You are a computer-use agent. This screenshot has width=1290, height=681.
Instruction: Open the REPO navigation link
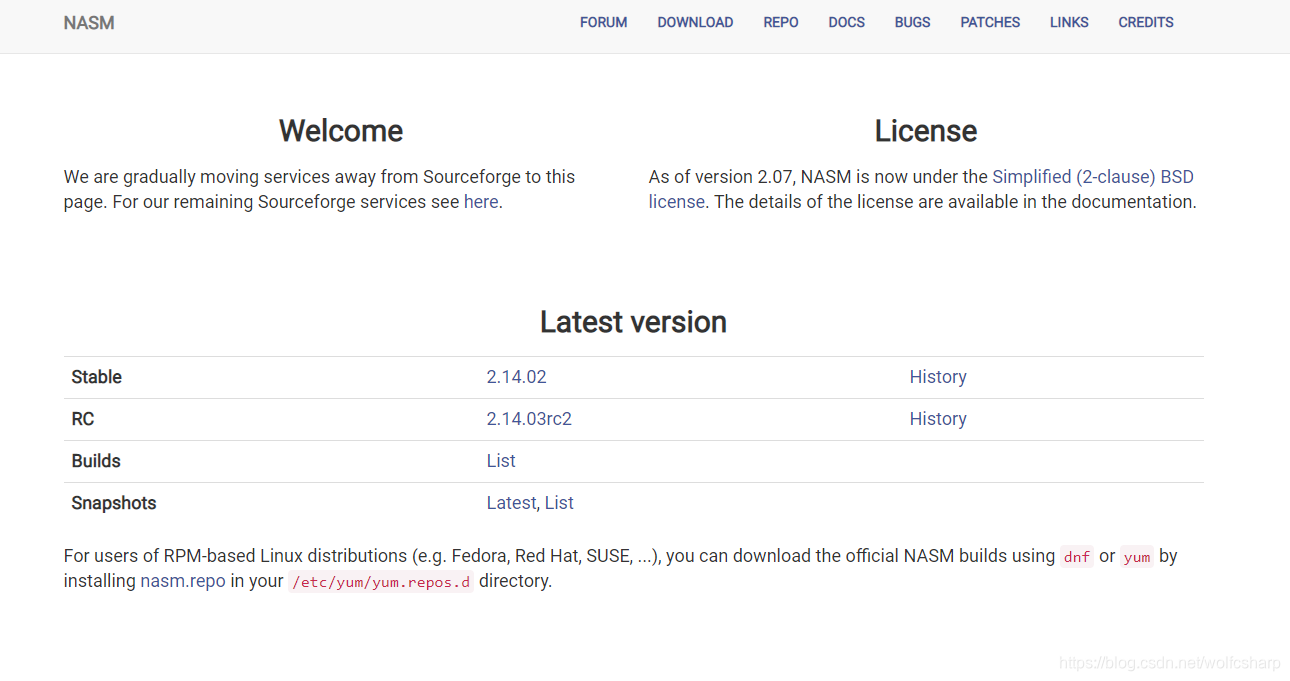pyautogui.click(x=781, y=22)
